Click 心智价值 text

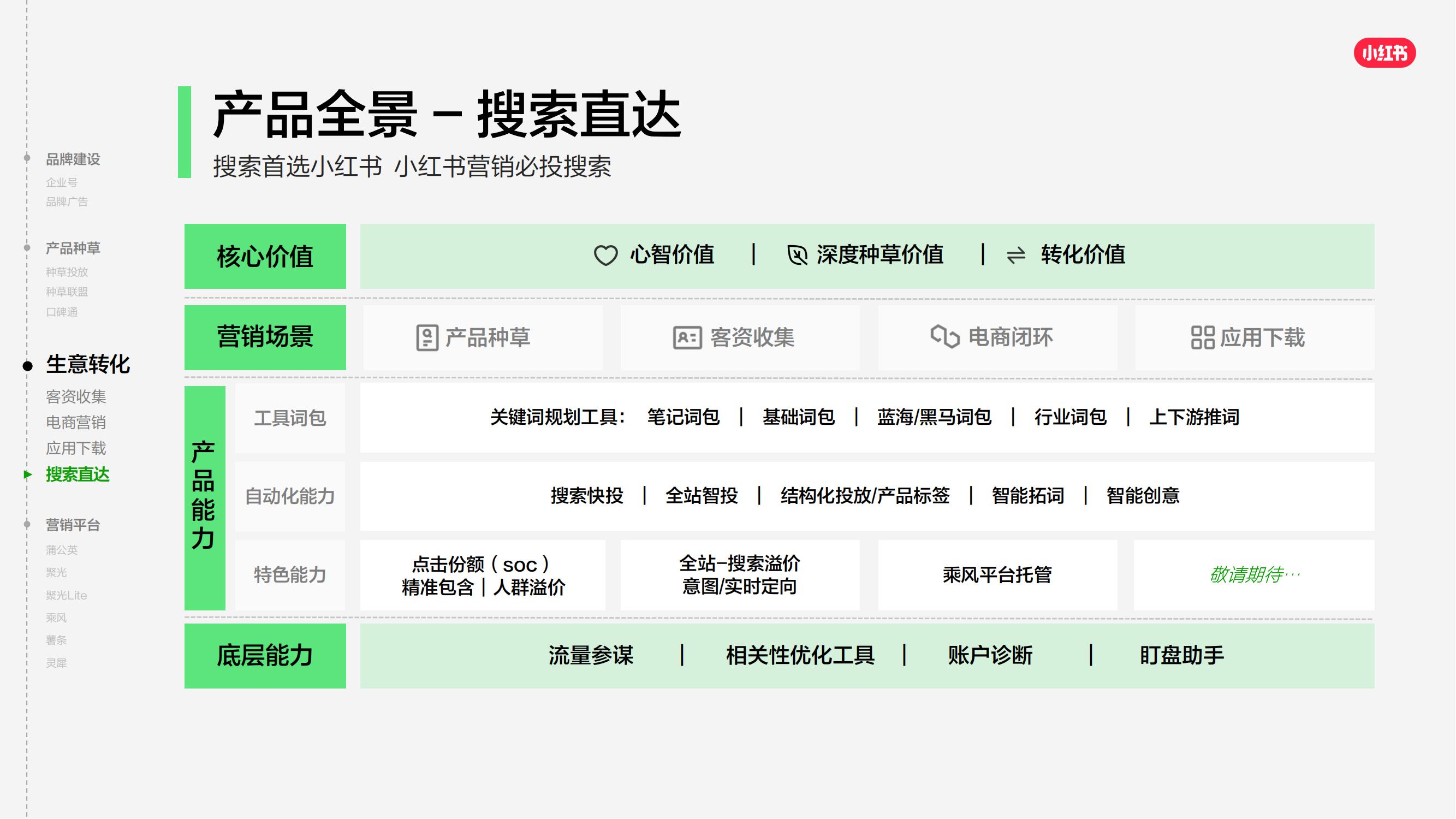[672, 255]
